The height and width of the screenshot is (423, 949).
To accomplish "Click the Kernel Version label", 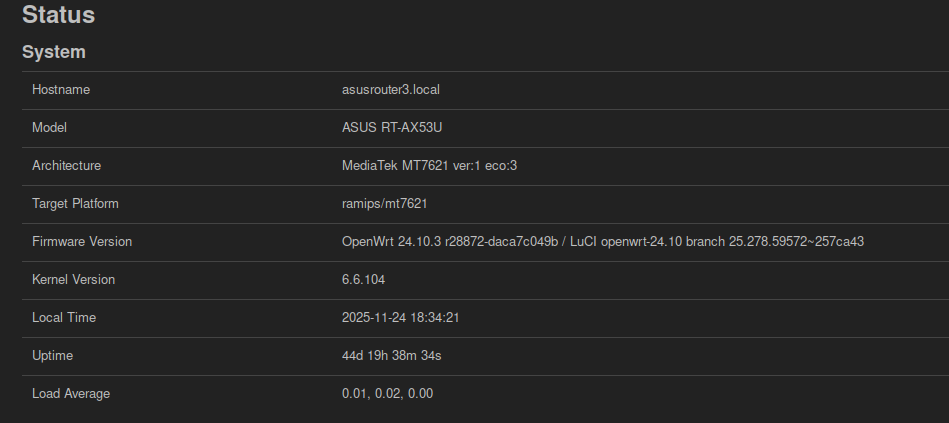I will click(73, 280).
